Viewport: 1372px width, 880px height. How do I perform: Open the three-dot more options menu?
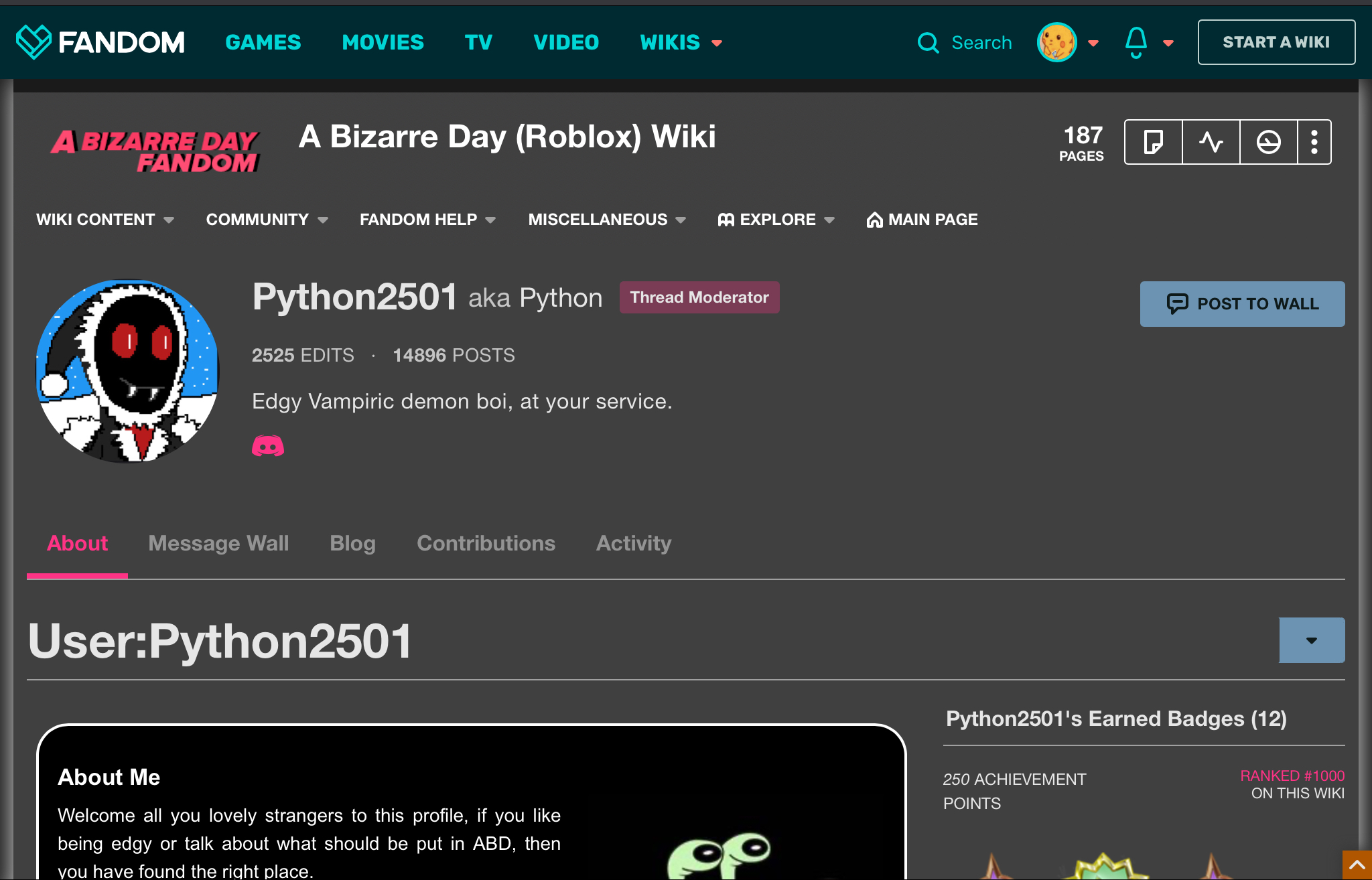pos(1314,142)
